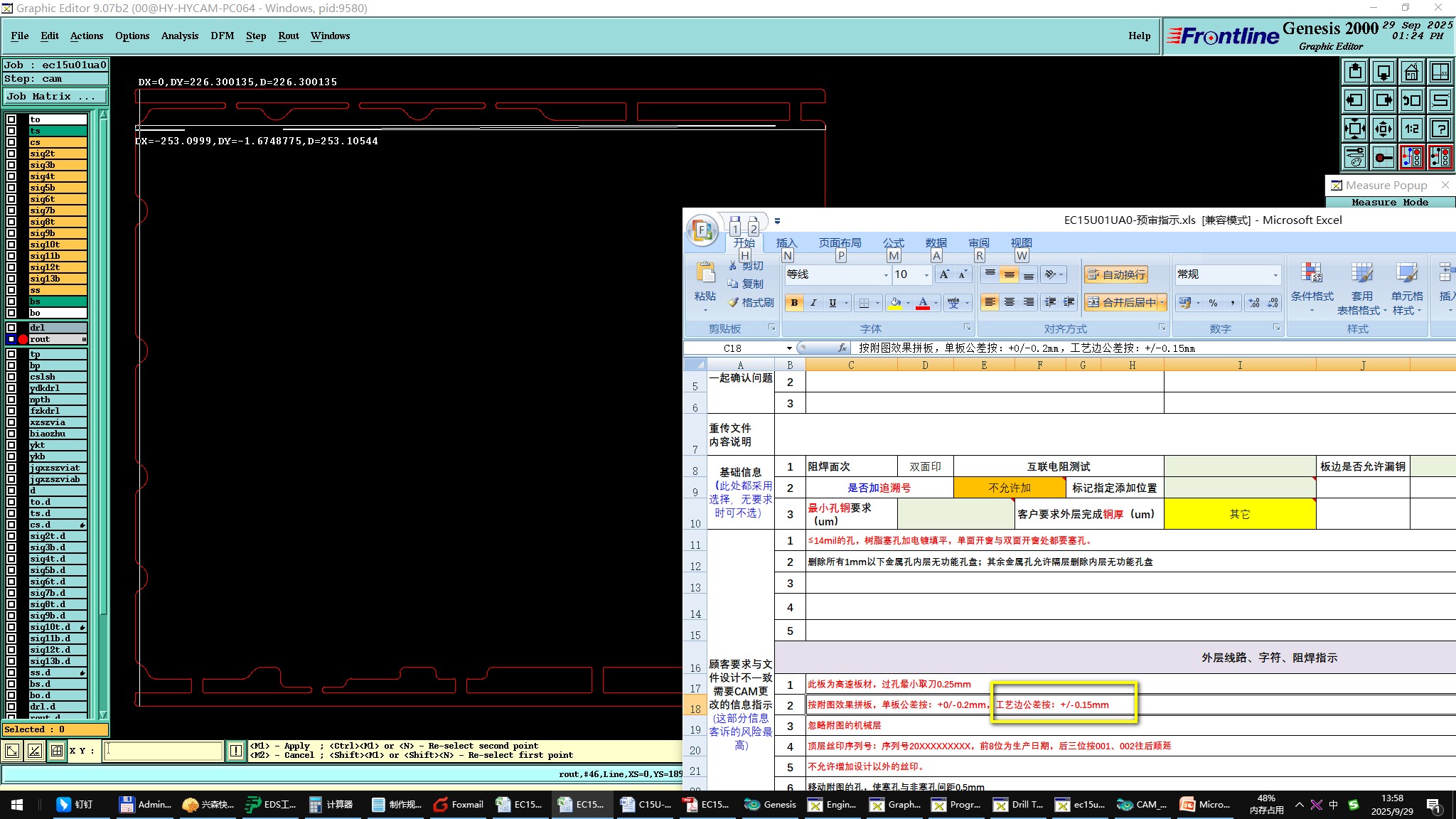Click the Excel Office round button
This screenshot has width=1456, height=819.
[702, 230]
